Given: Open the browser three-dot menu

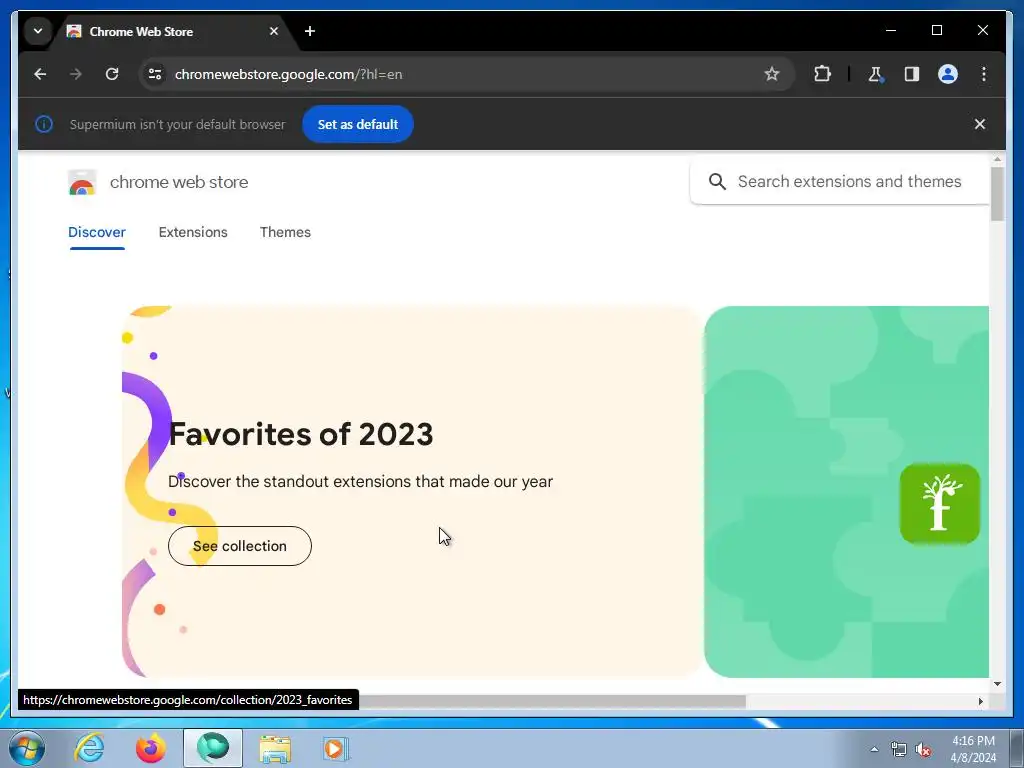Looking at the screenshot, I should click(984, 74).
